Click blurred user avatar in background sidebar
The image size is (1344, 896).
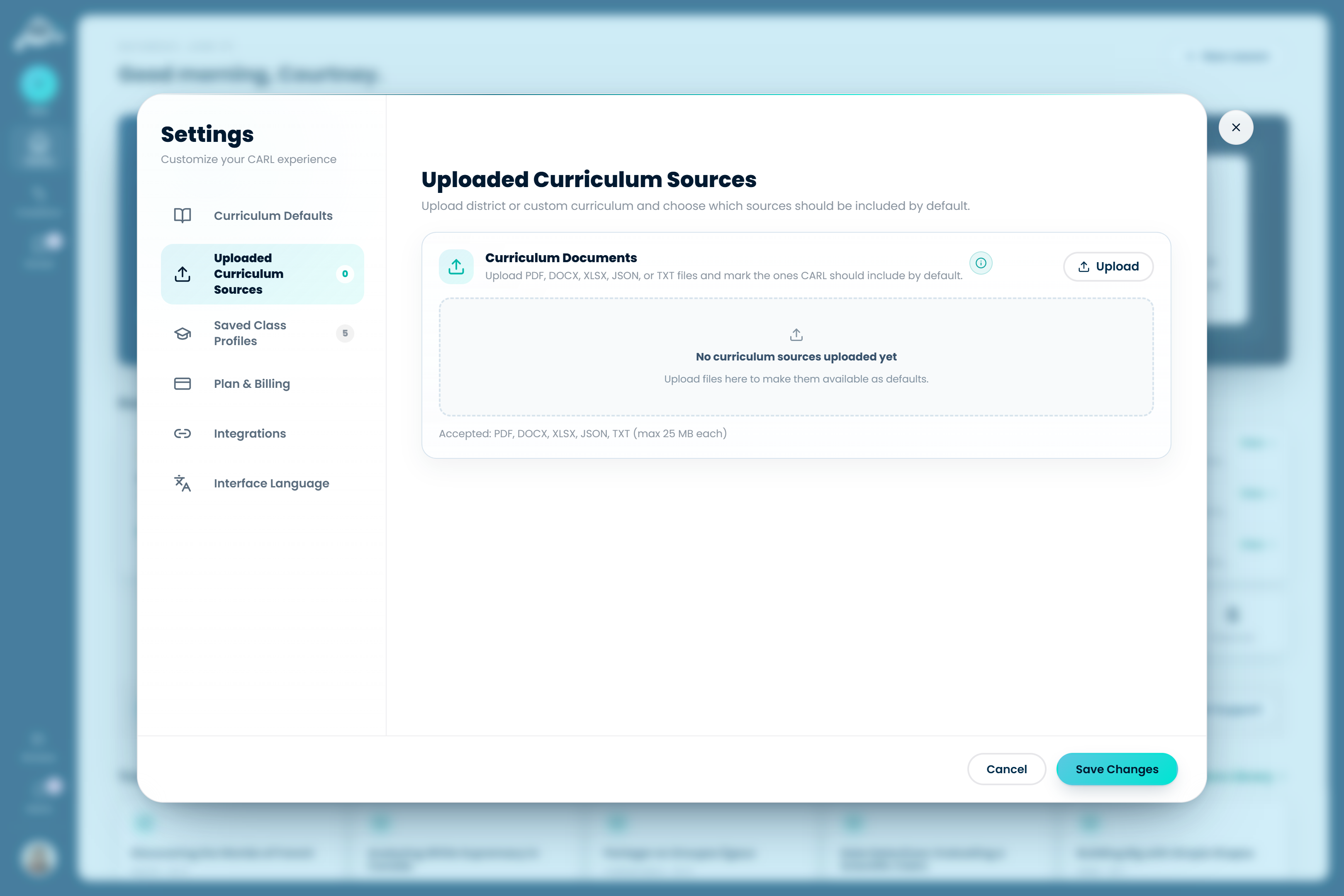tap(38, 858)
